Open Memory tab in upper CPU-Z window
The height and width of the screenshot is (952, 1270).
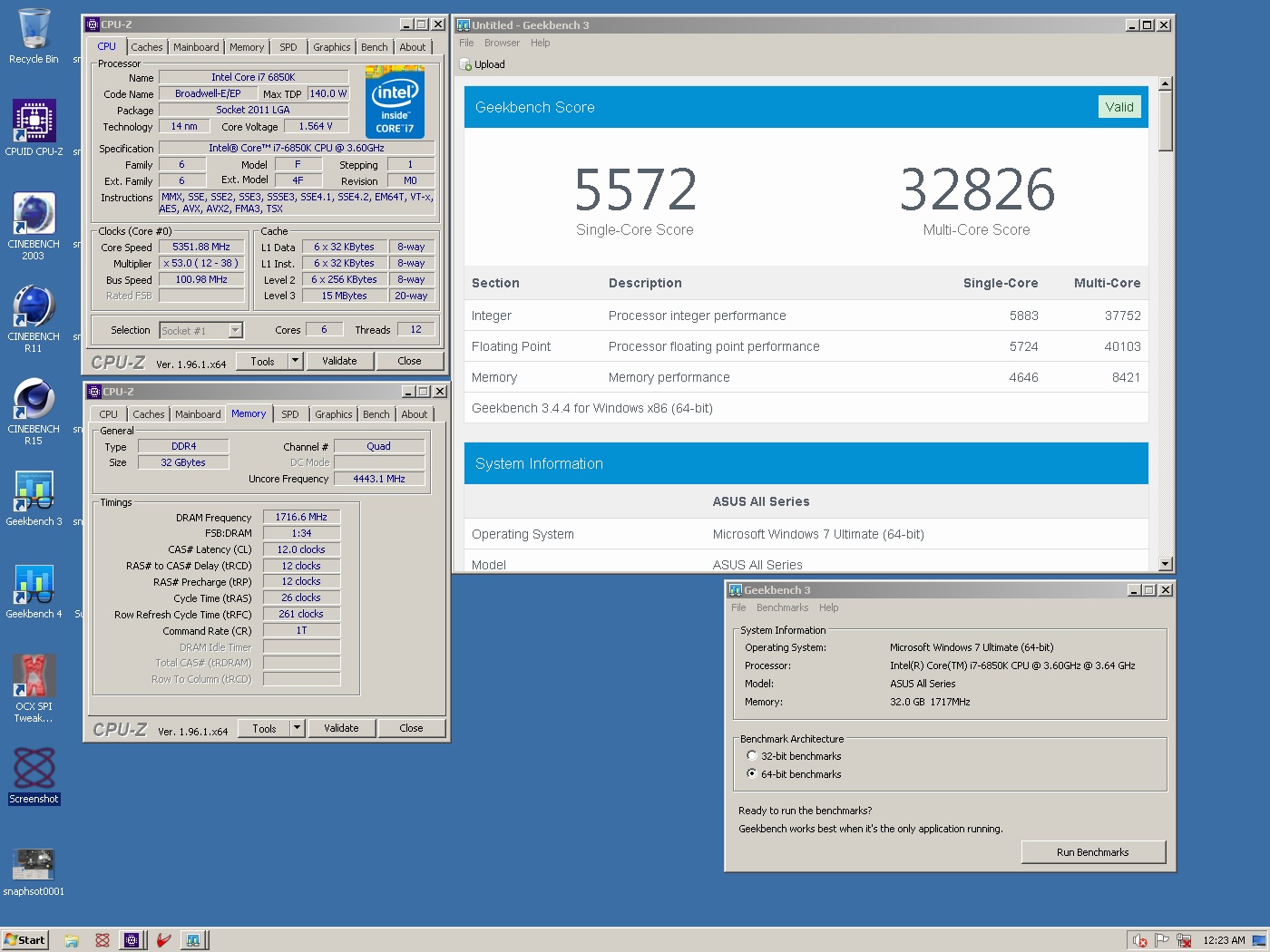247,47
